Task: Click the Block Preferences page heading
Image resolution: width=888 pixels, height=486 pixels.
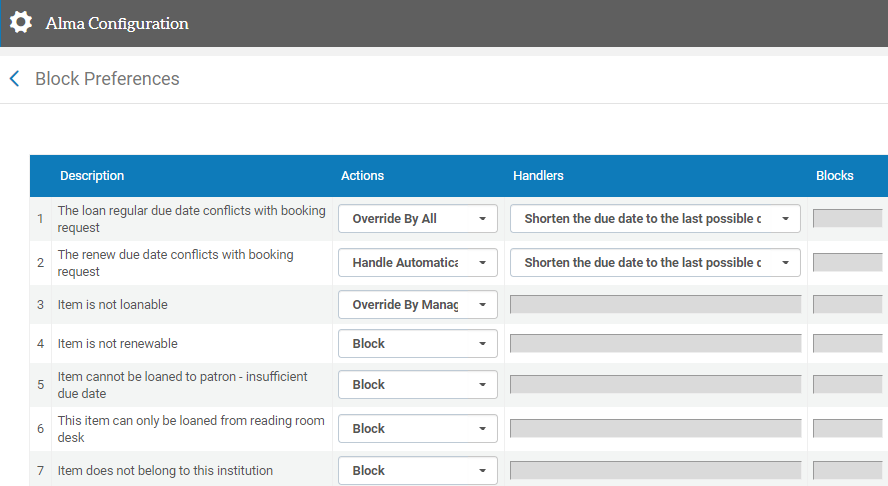Action: [107, 79]
